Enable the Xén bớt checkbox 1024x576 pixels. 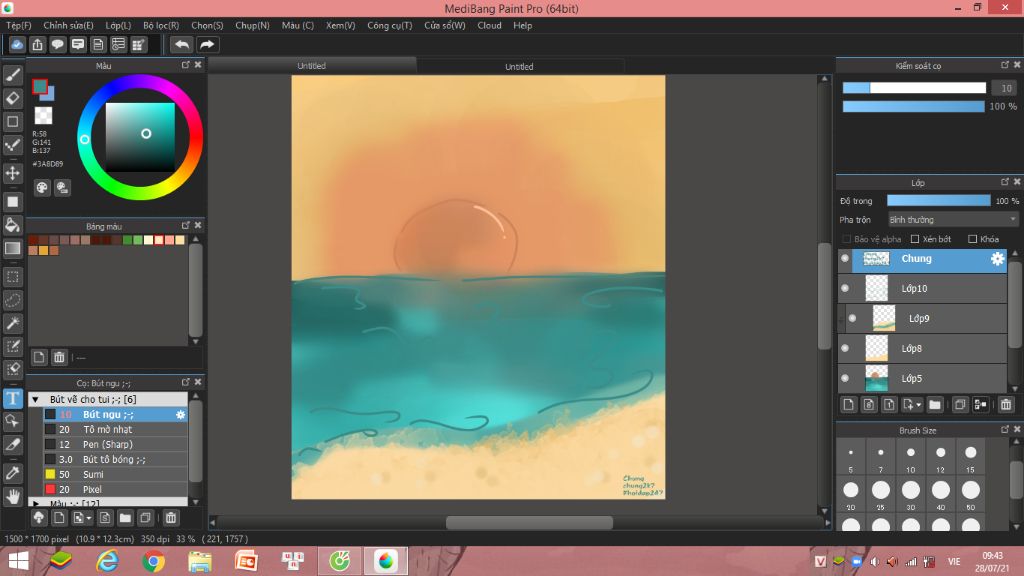[x=915, y=239]
